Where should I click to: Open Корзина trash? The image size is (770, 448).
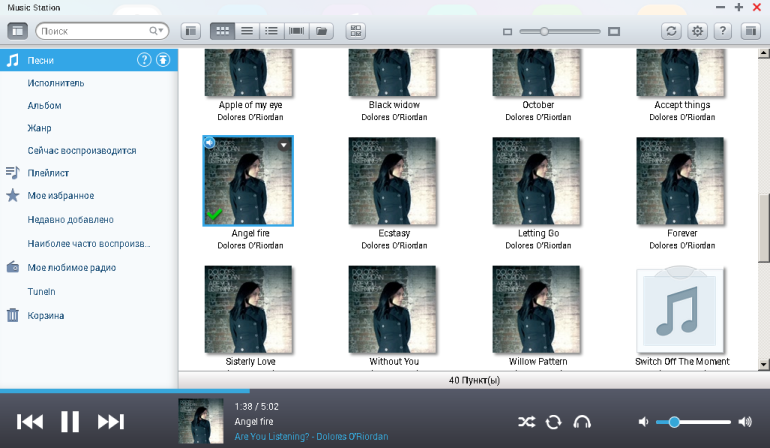point(46,315)
